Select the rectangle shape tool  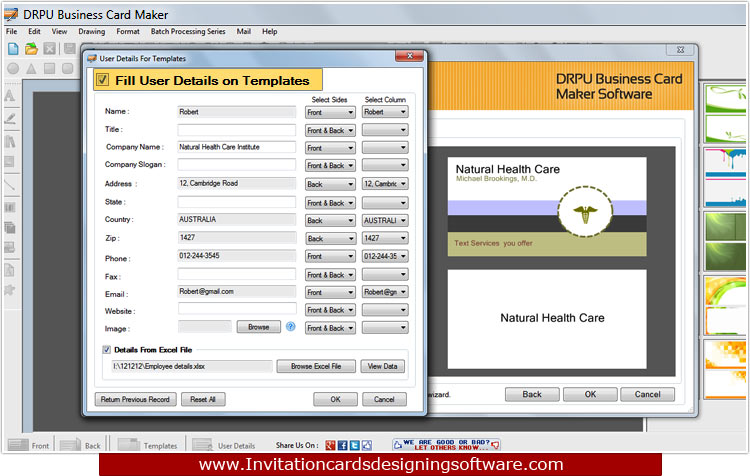(x=49, y=68)
